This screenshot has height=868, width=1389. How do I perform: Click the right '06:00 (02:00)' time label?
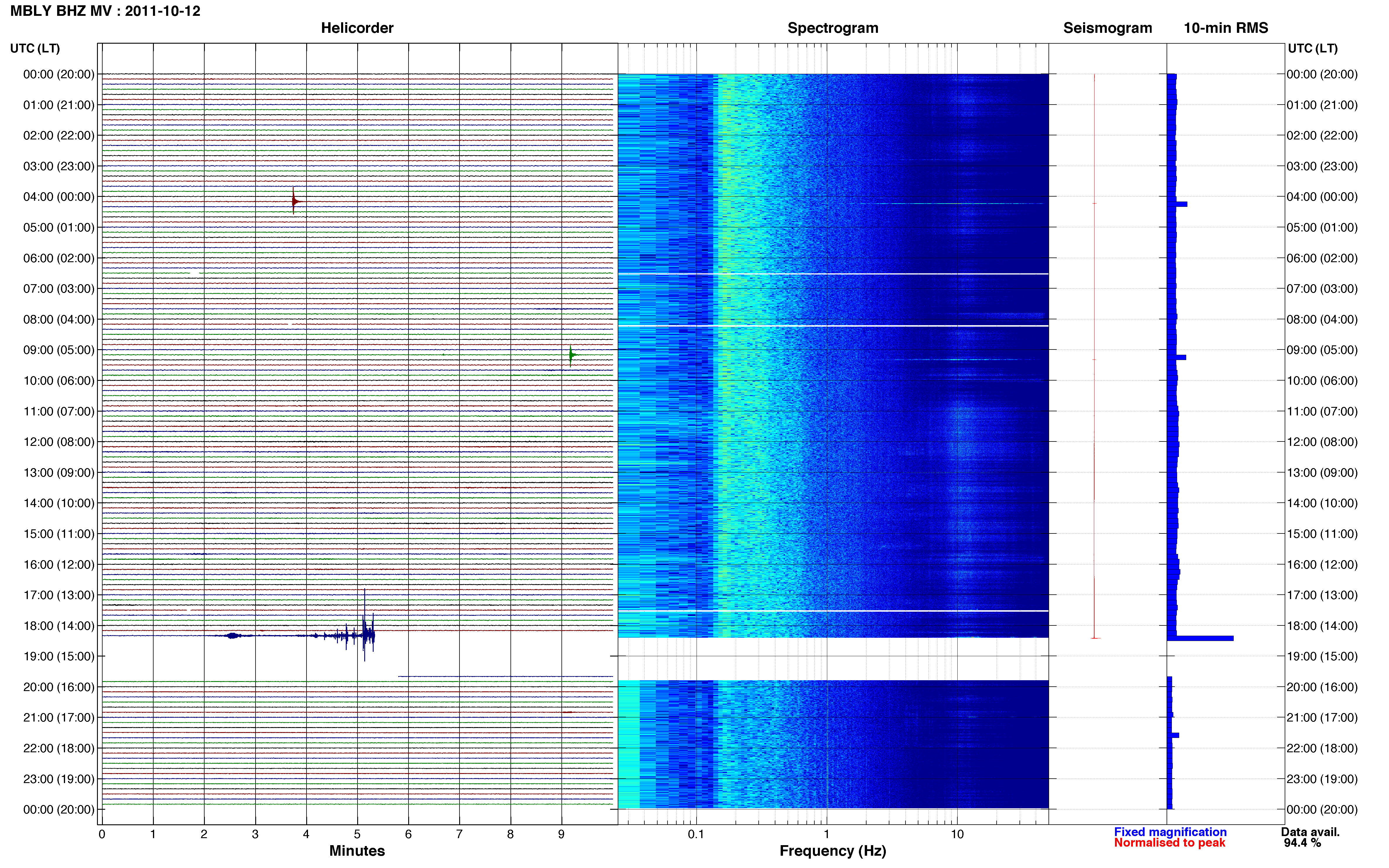coord(1322,258)
